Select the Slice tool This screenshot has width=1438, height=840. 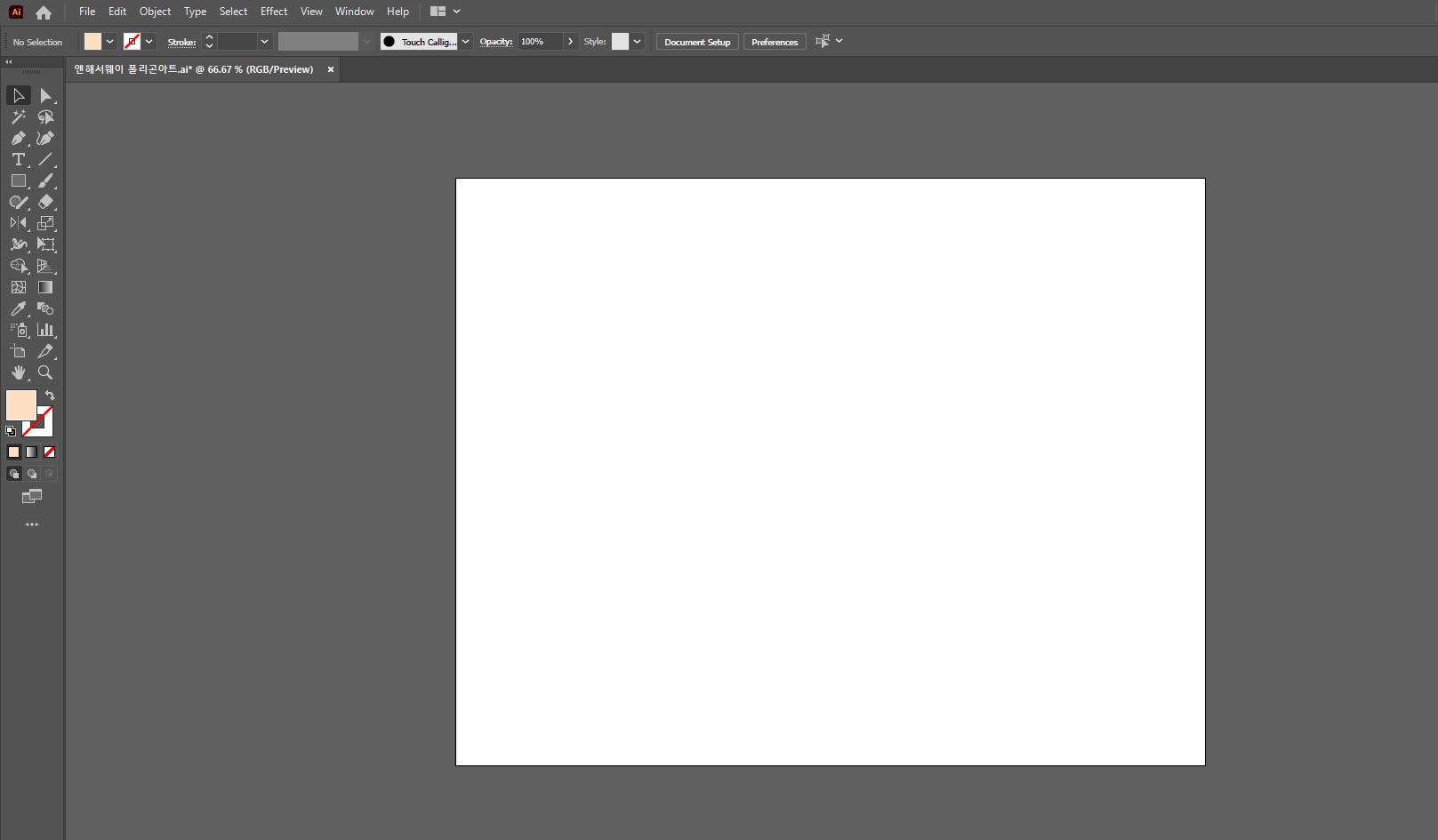tap(46, 351)
